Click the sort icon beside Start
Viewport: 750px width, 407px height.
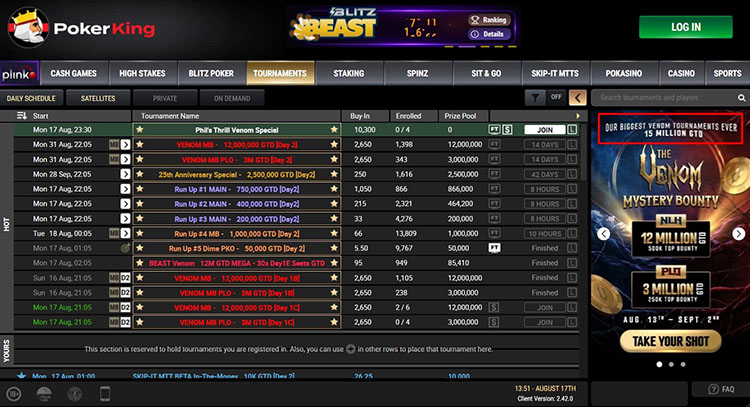22,116
